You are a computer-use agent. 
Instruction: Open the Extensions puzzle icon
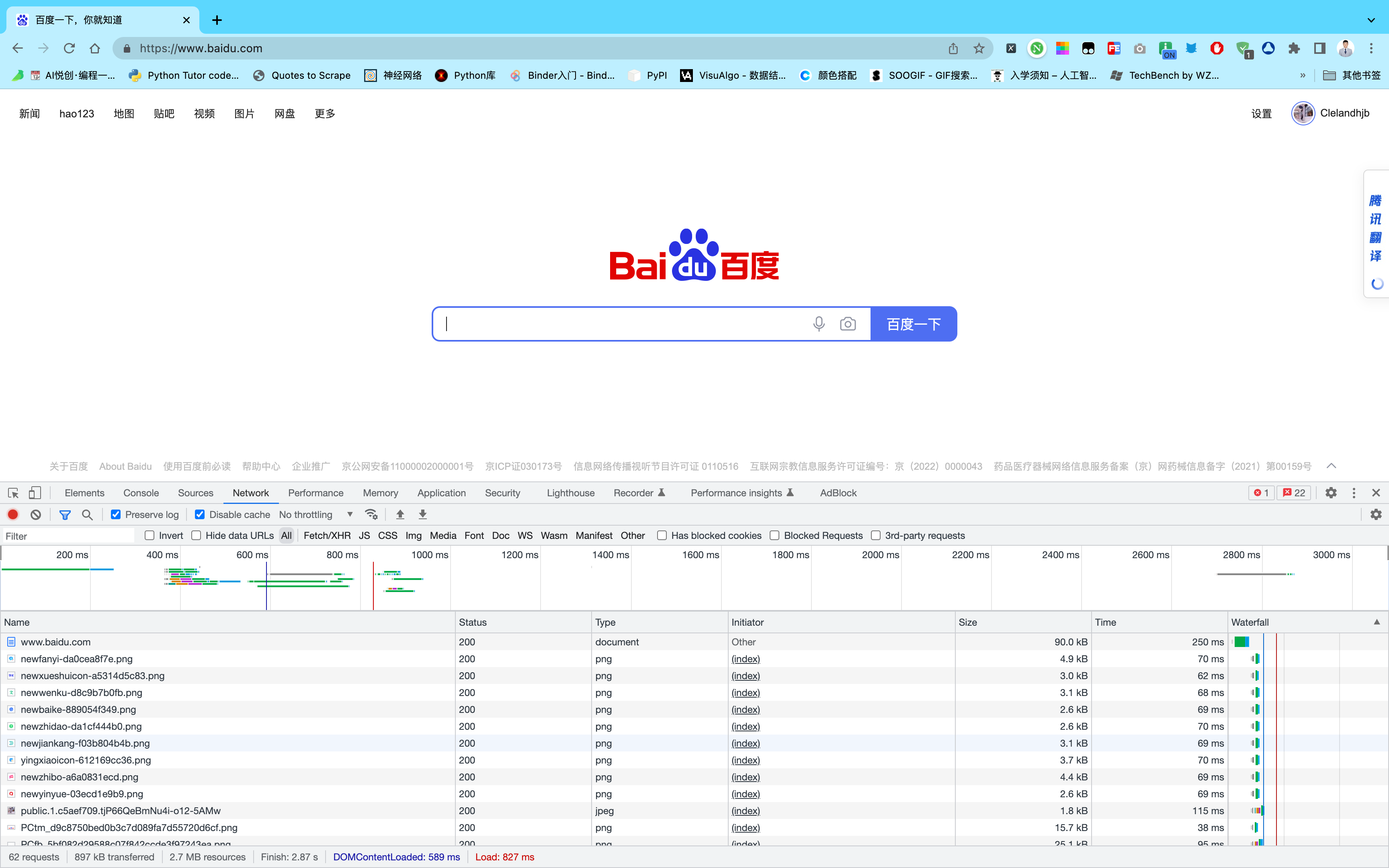pos(1294,48)
